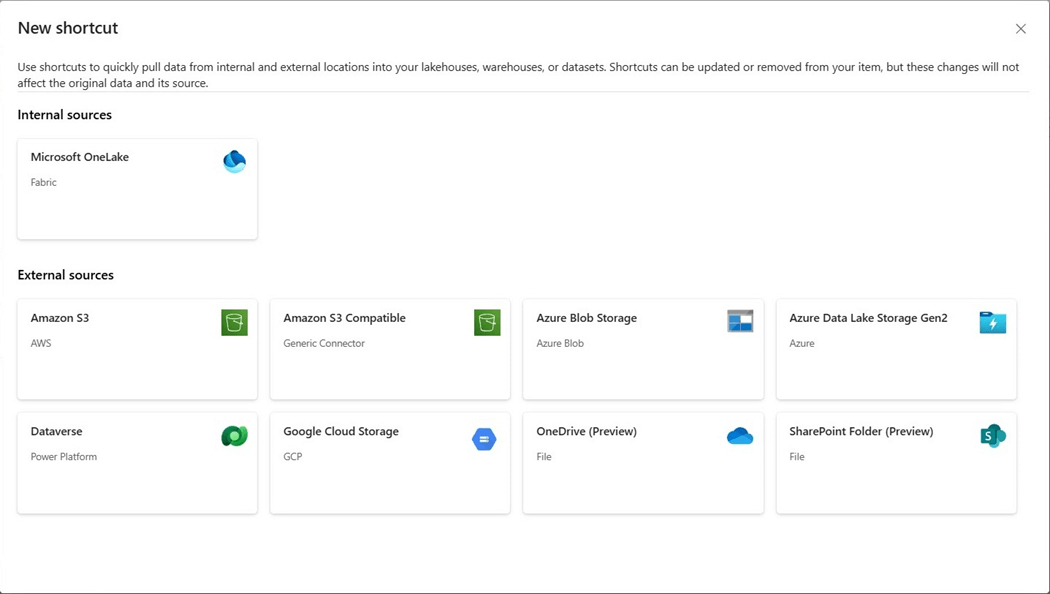Pick Amazon S3 Compatible Generic Connector label
The width and height of the screenshot is (1050, 594).
coord(324,343)
